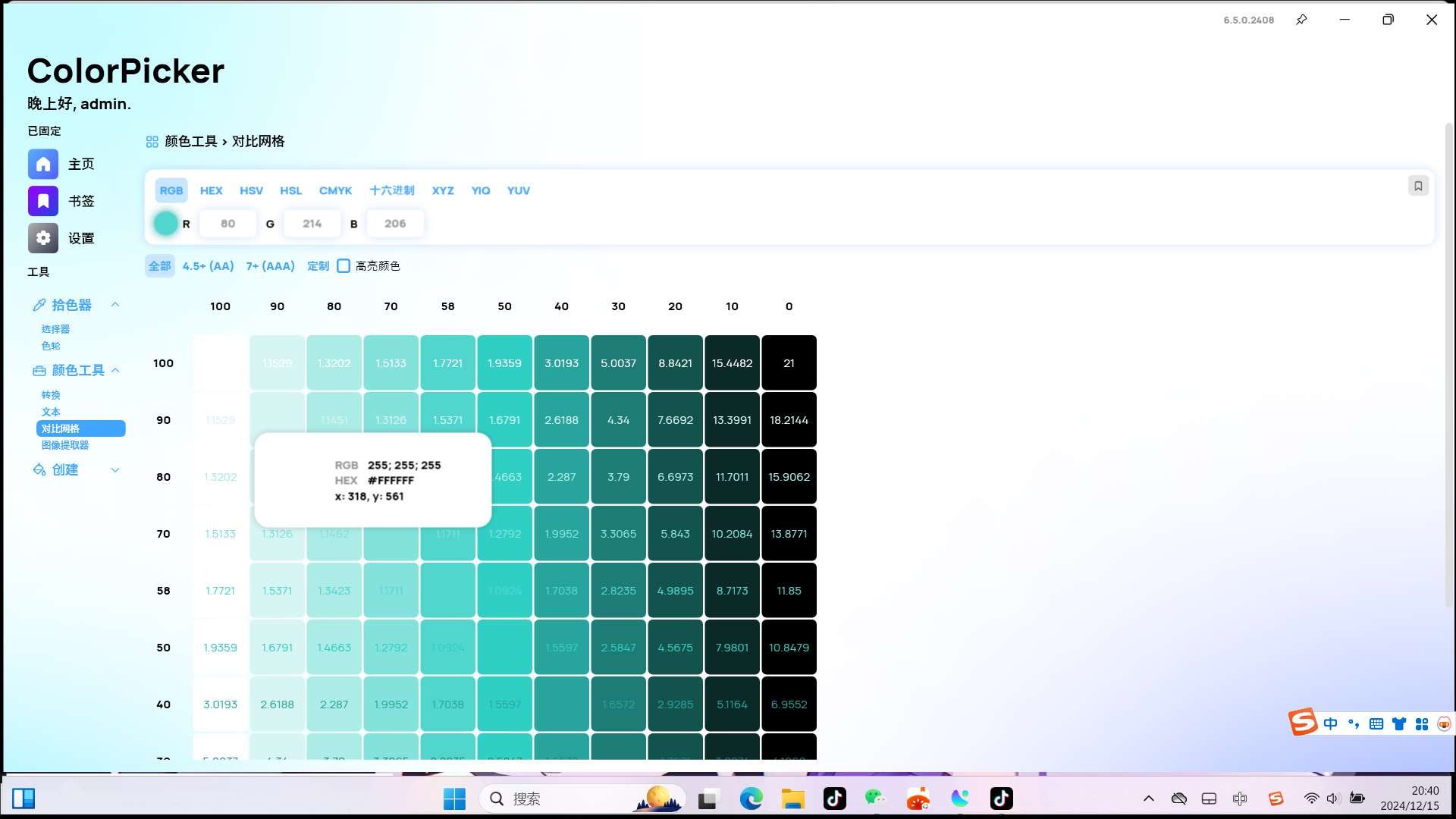
Task: Click the 拾色器 eyedropper icon
Action: [x=39, y=305]
